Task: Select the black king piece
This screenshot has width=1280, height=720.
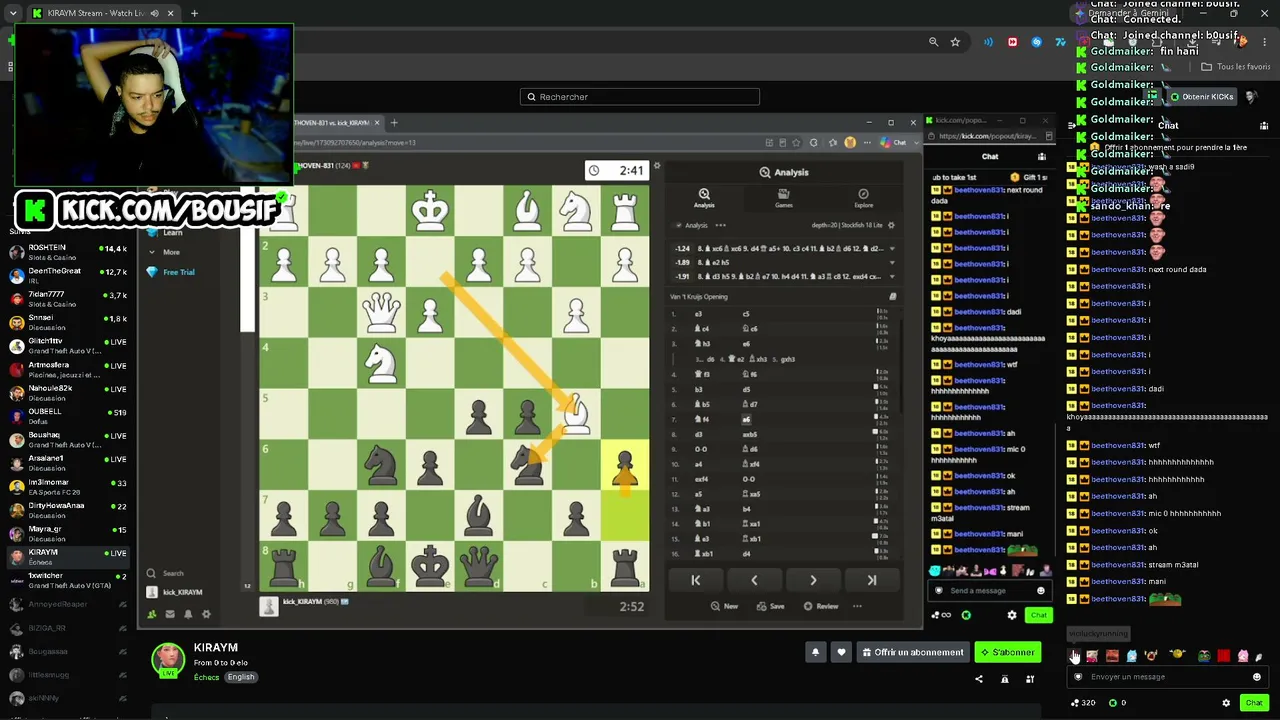Action: click(x=430, y=565)
